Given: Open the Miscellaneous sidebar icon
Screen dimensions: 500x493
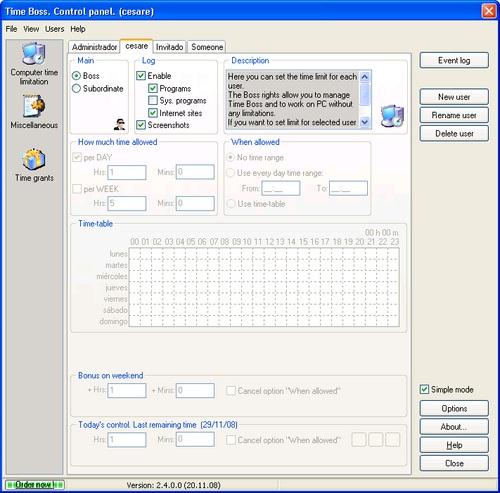Looking at the screenshot, I should pos(34,106).
